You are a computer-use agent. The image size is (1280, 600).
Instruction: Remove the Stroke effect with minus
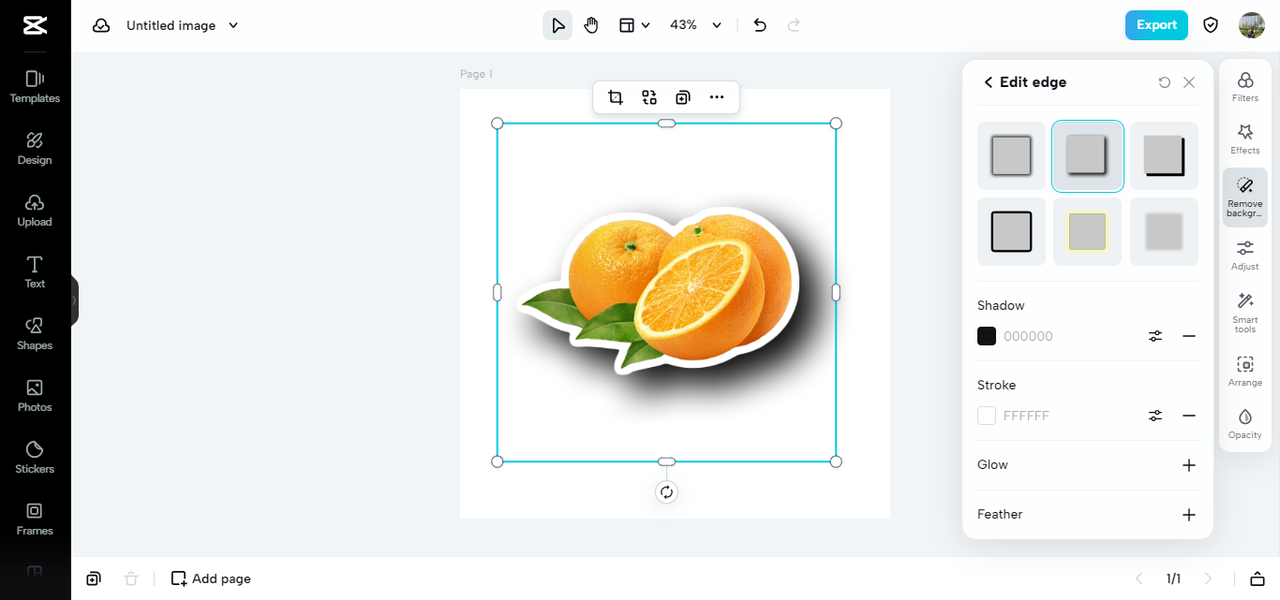point(1189,415)
